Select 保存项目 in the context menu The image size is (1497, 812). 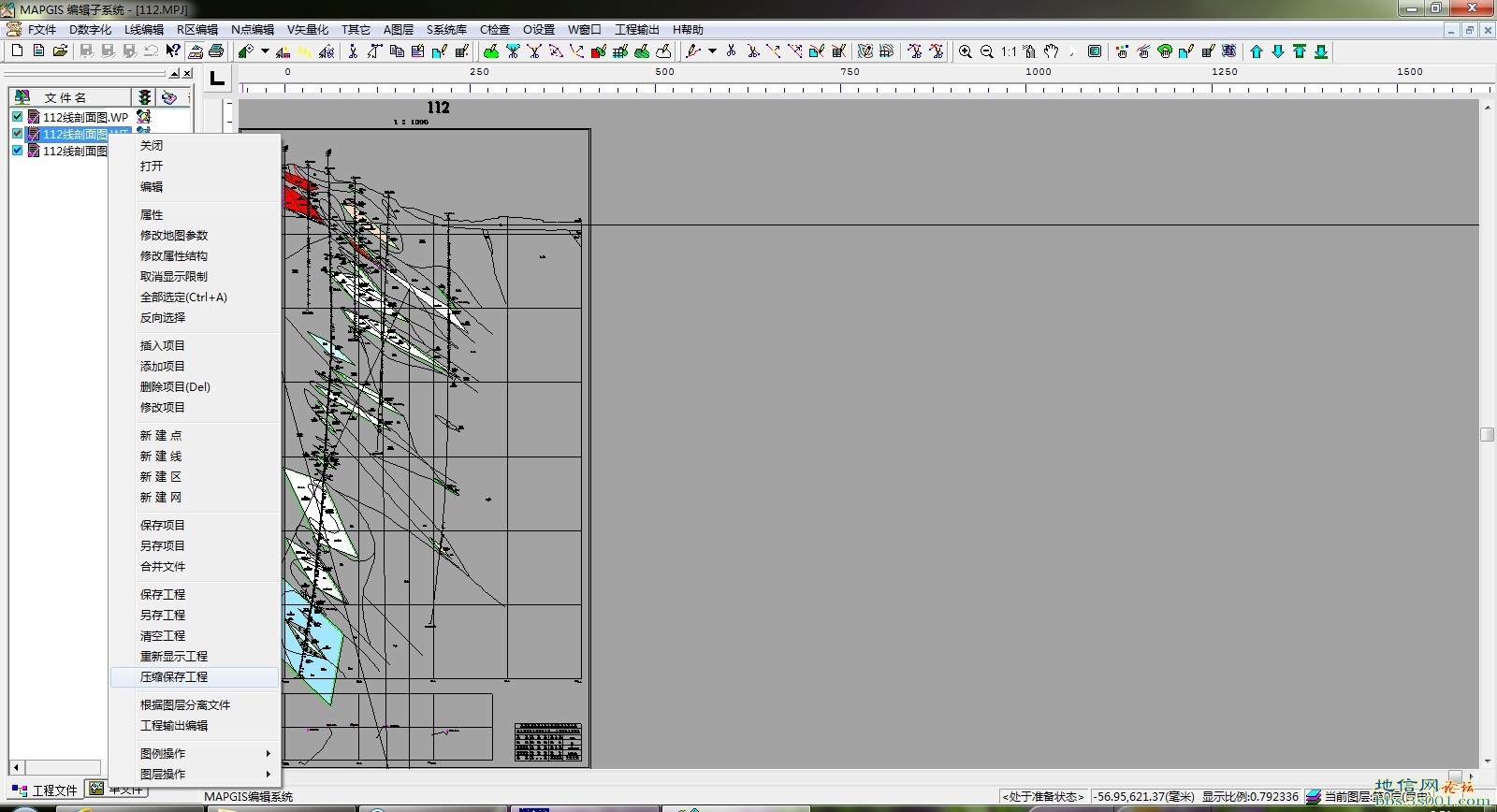pyautogui.click(x=195, y=525)
